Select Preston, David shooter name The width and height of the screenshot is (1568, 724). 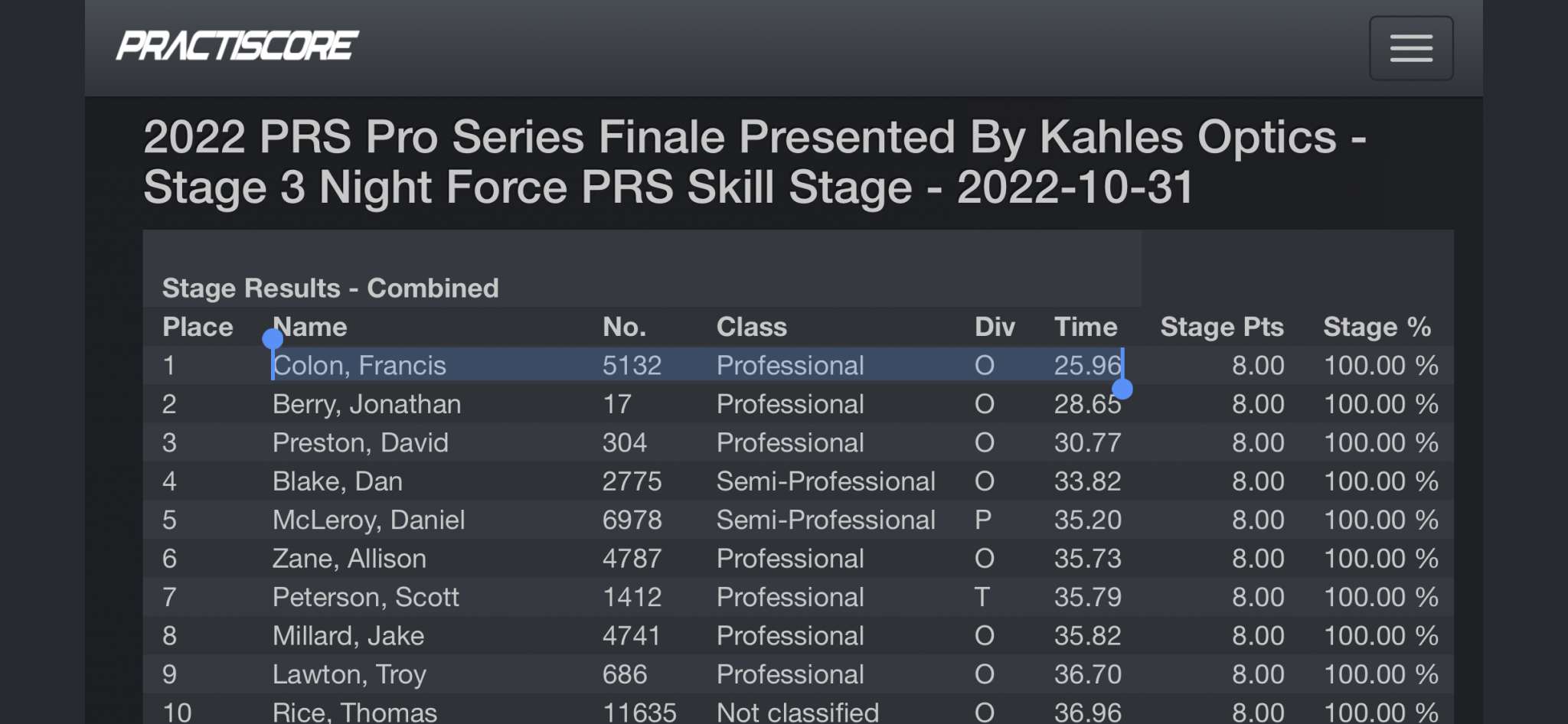point(360,443)
